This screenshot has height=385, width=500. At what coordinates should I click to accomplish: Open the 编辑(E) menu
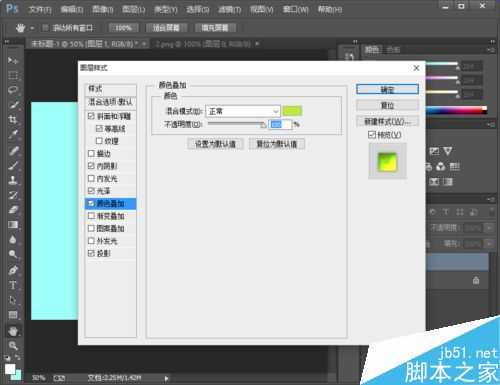click(x=72, y=9)
